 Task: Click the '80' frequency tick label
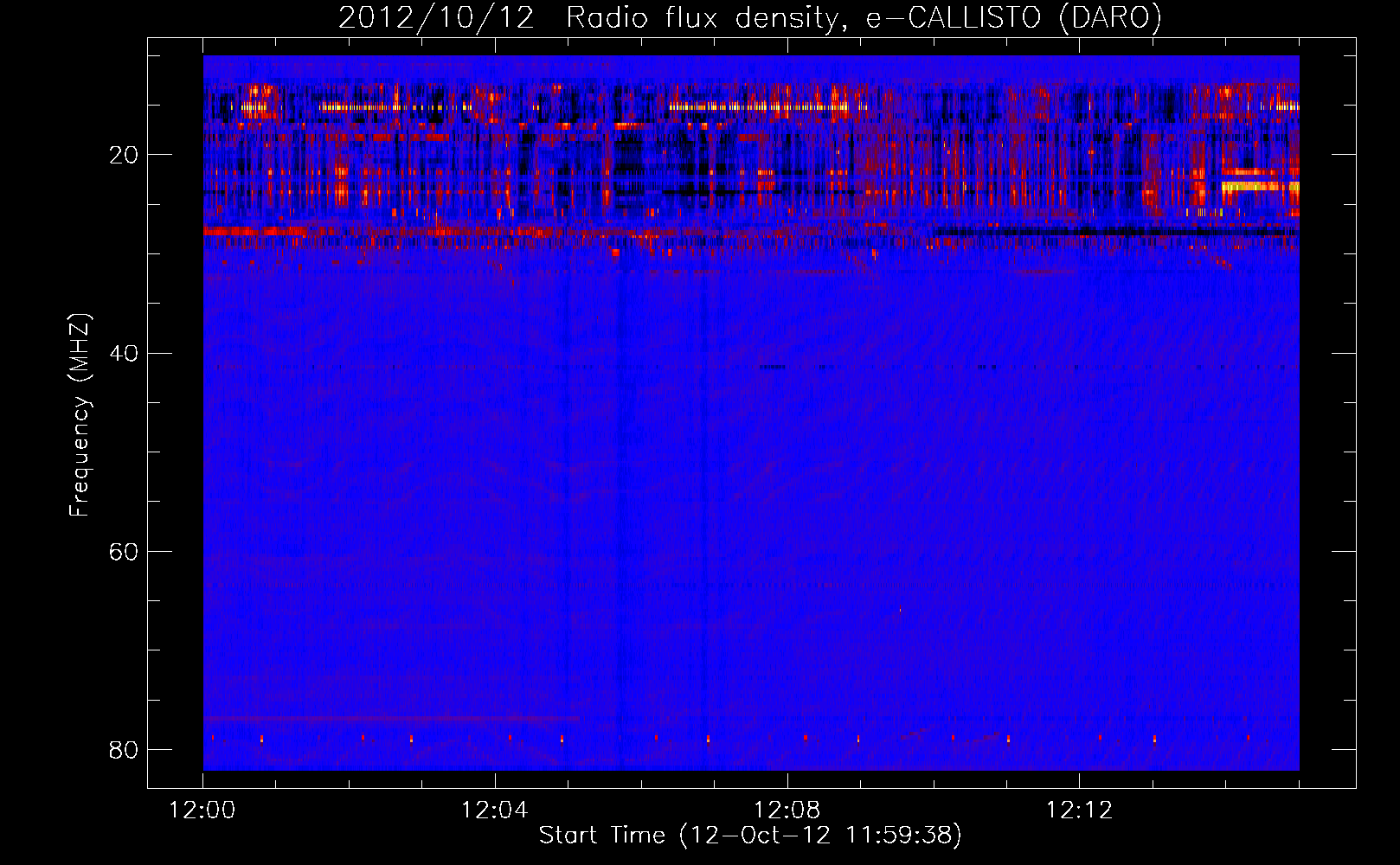(x=124, y=749)
